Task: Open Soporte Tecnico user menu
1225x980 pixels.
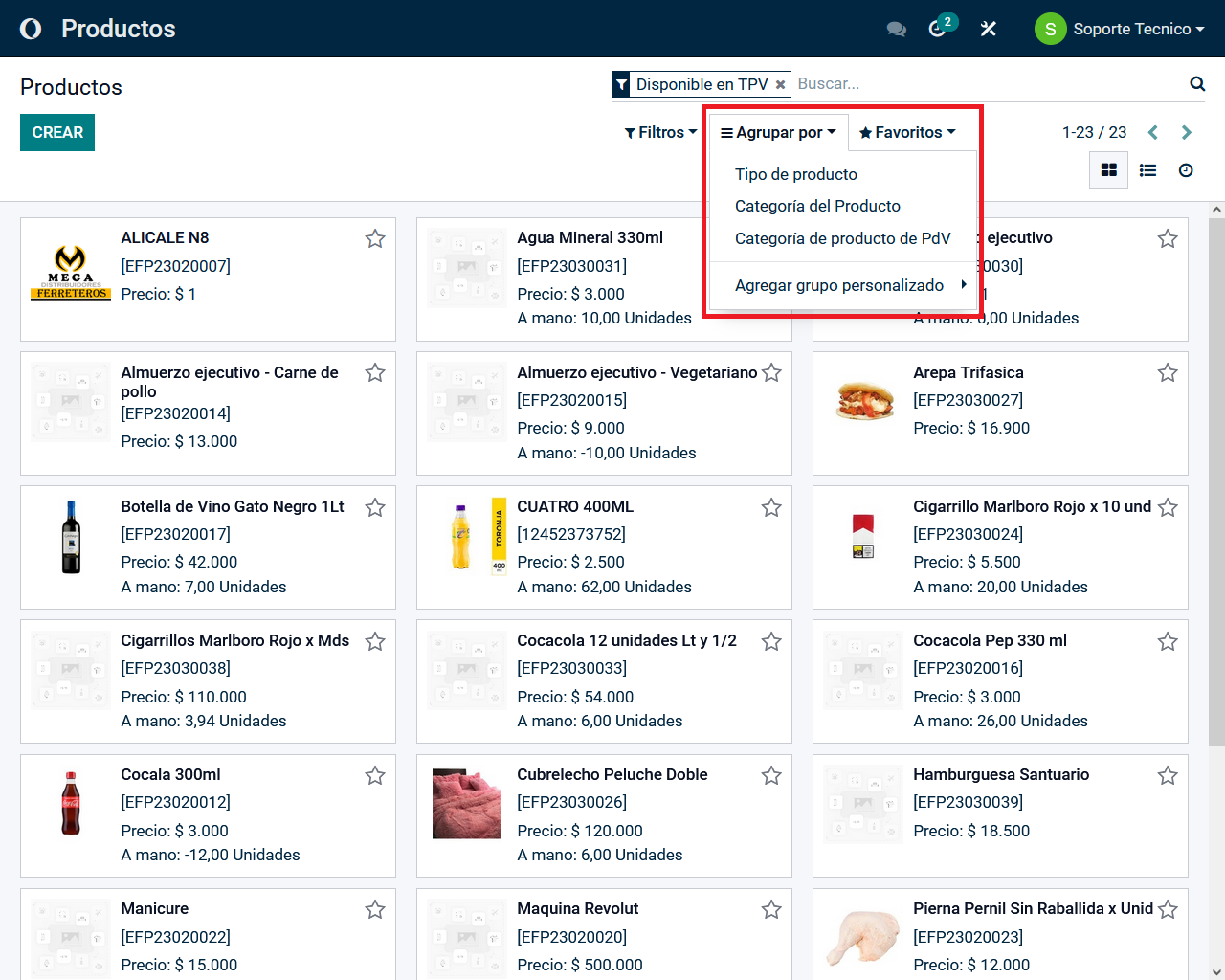Action: coord(1120,29)
